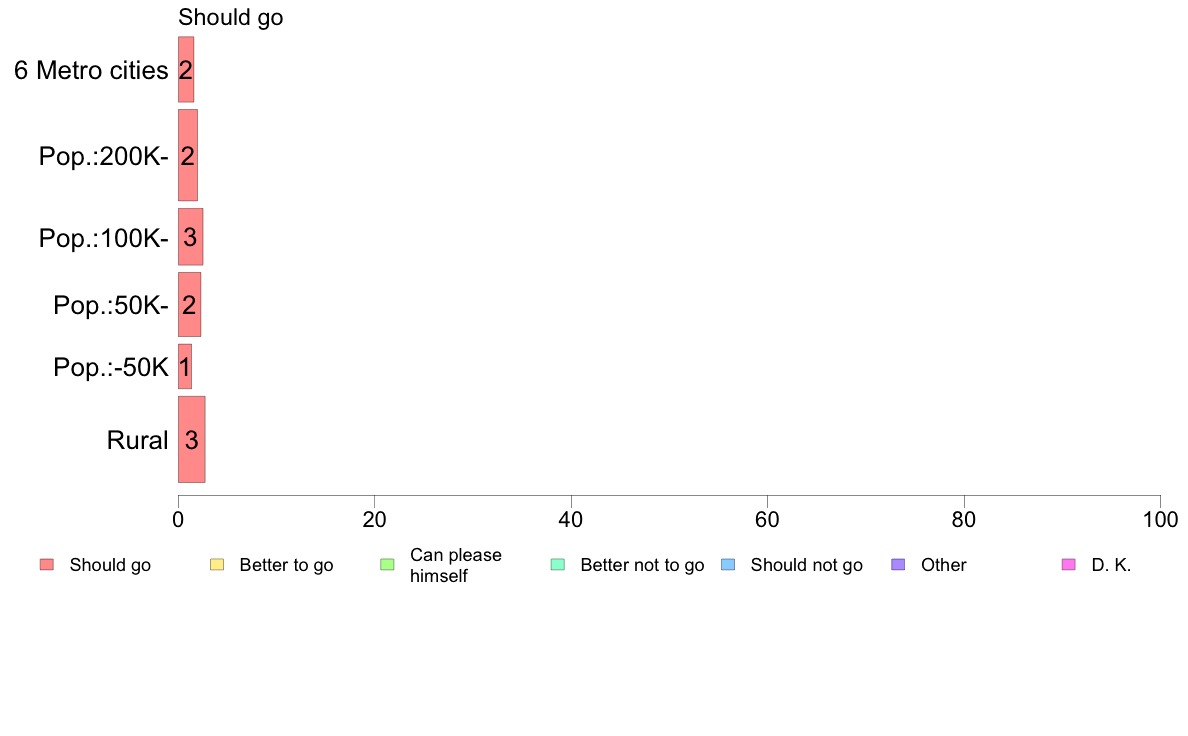Click the teal Better not to go swatch
1188x736 pixels.
pos(558,565)
